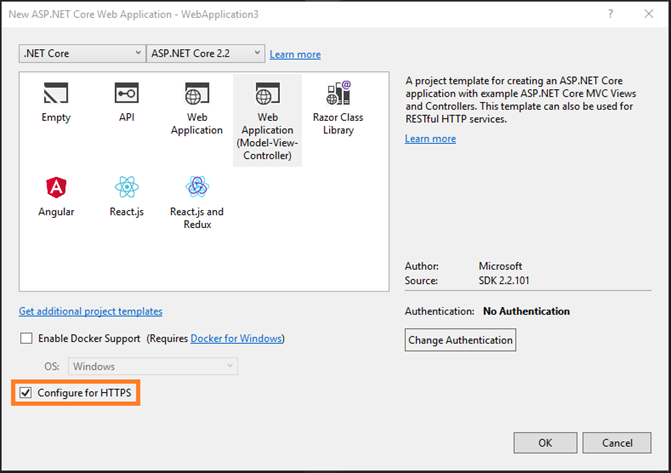Select the Empty project template icon
671x473 pixels.
[56, 93]
